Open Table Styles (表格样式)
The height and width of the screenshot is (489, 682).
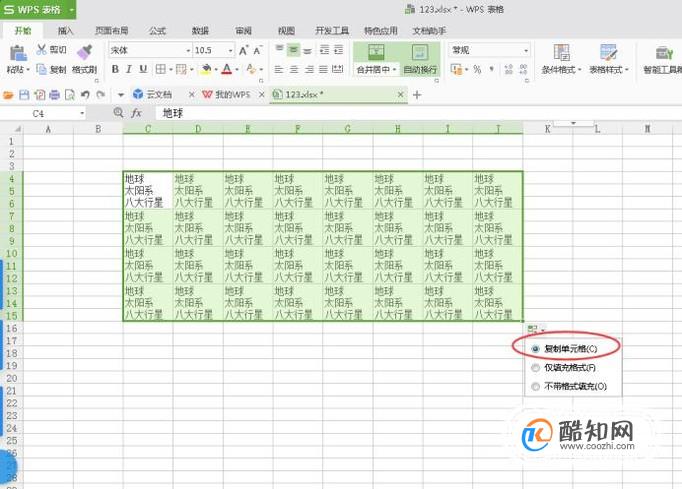click(x=609, y=59)
